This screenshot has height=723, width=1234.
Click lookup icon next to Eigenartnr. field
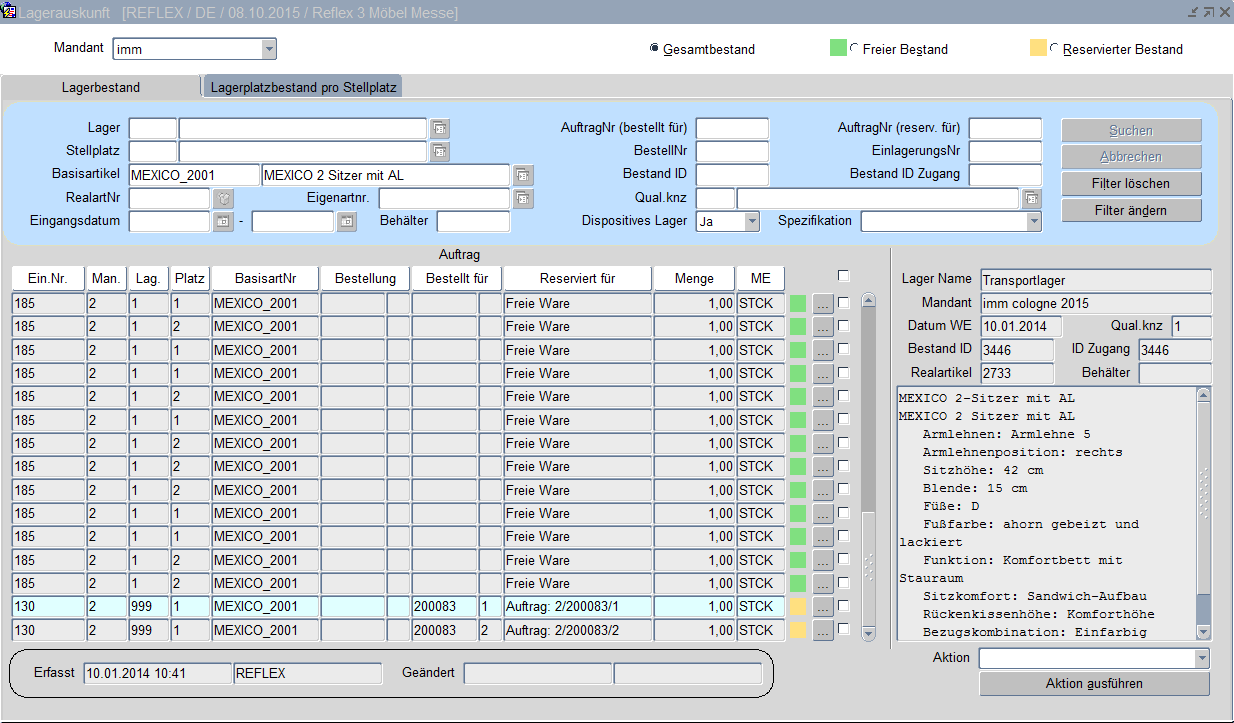[x=523, y=198]
